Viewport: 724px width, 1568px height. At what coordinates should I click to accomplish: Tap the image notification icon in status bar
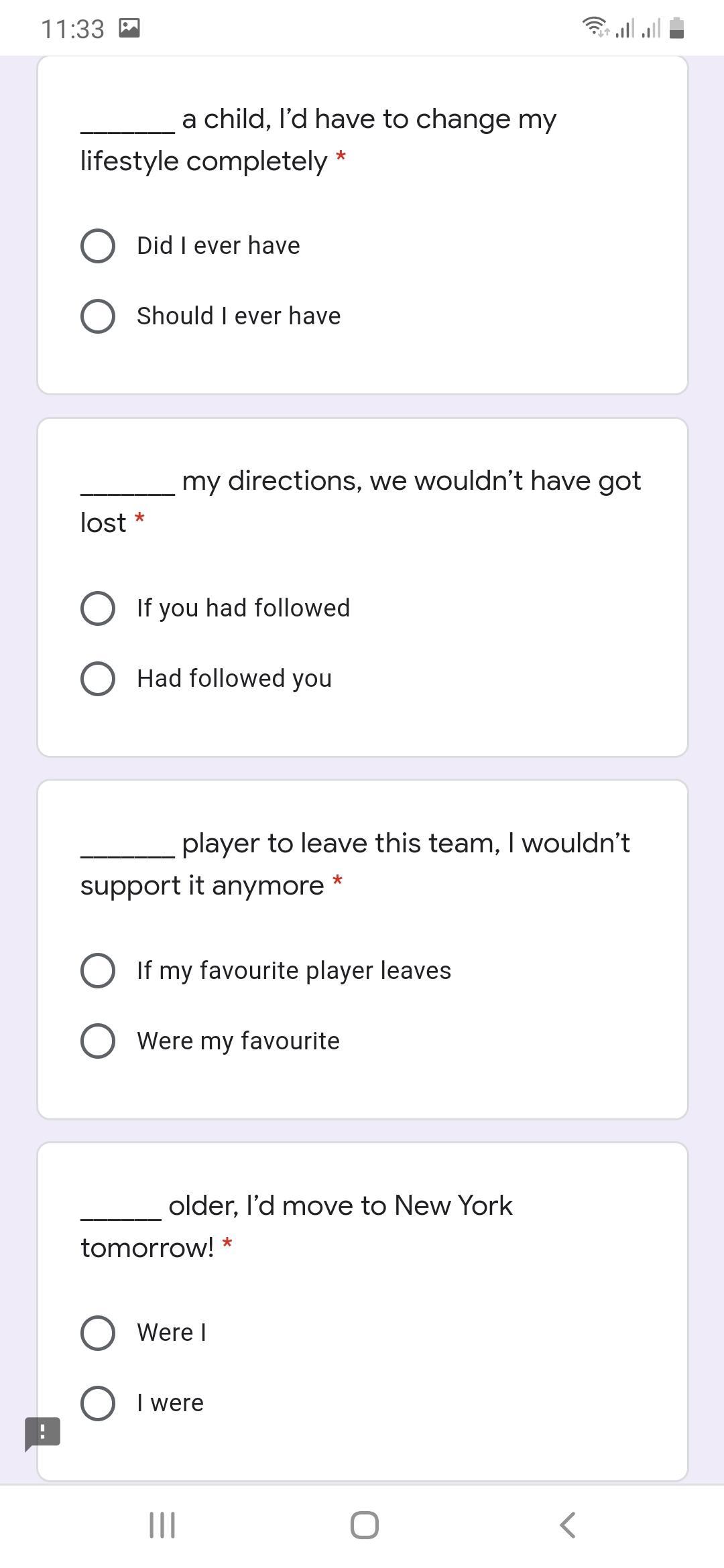tap(129, 28)
